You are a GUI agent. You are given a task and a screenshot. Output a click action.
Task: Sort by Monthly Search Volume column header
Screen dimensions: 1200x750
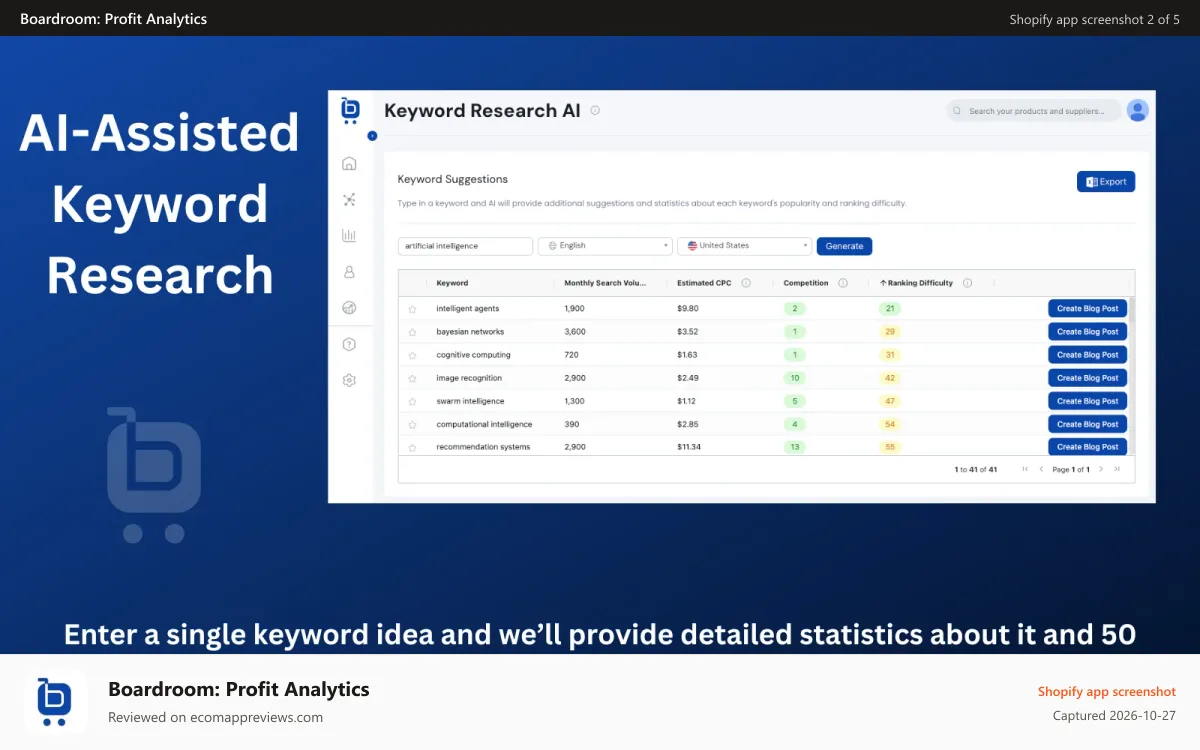(x=606, y=283)
